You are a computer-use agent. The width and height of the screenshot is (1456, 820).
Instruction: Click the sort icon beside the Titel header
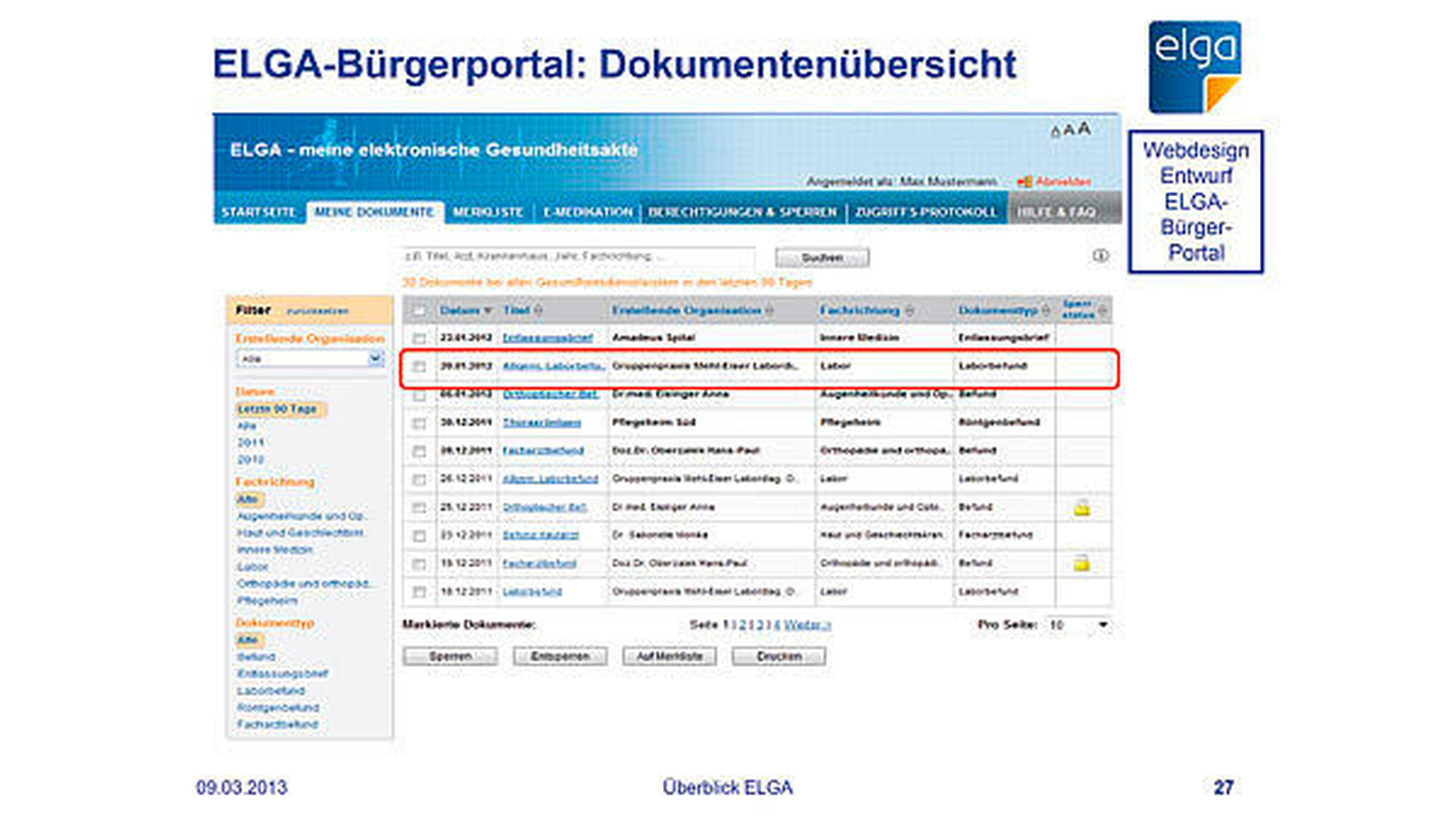[x=538, y=310]
